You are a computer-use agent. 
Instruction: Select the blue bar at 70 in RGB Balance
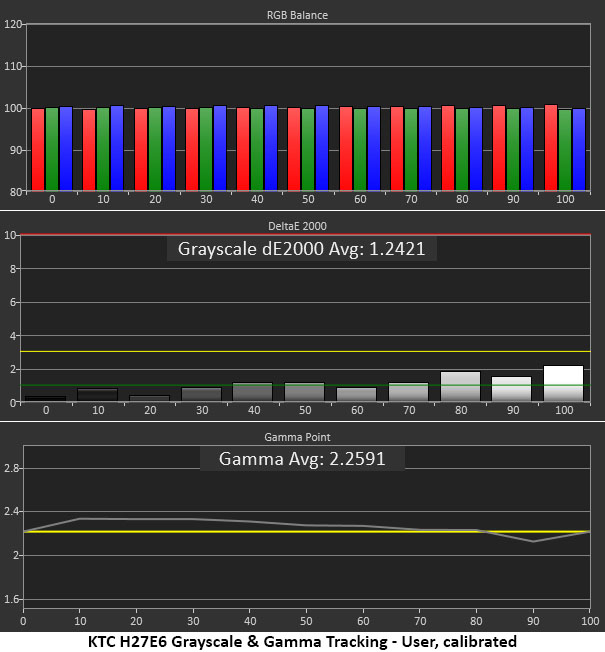[425, 148]
